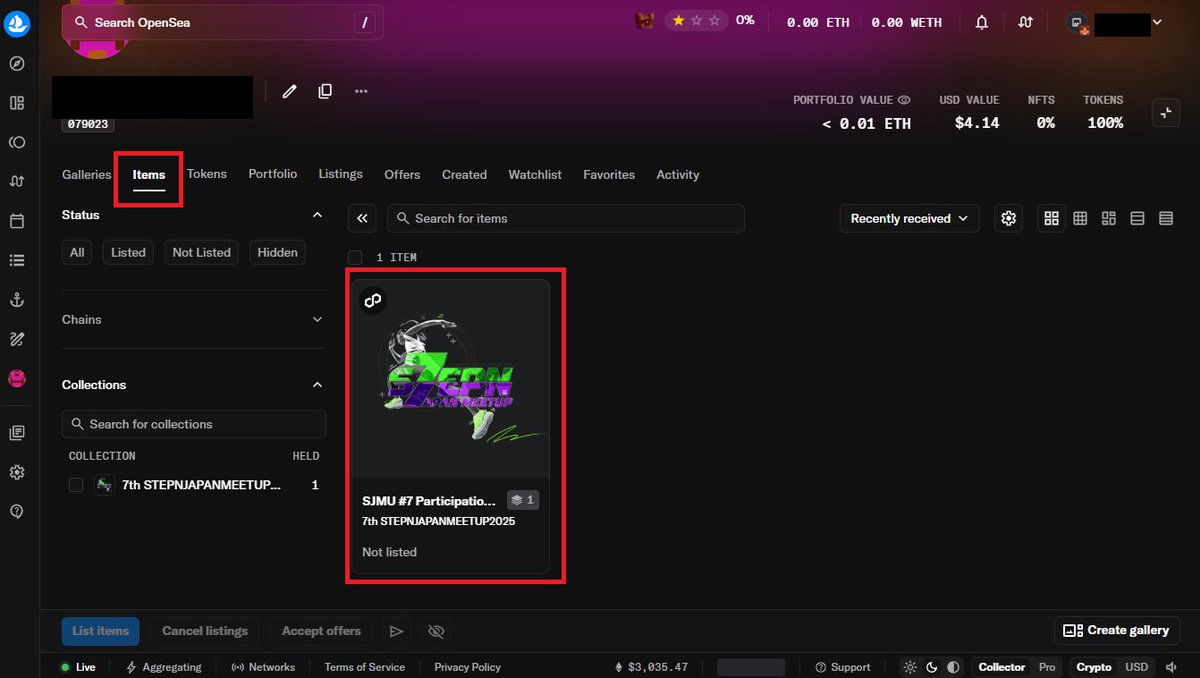Switch to compact table view layout
This screenshot has width=1200, height=678.
tap(1166, 218)
